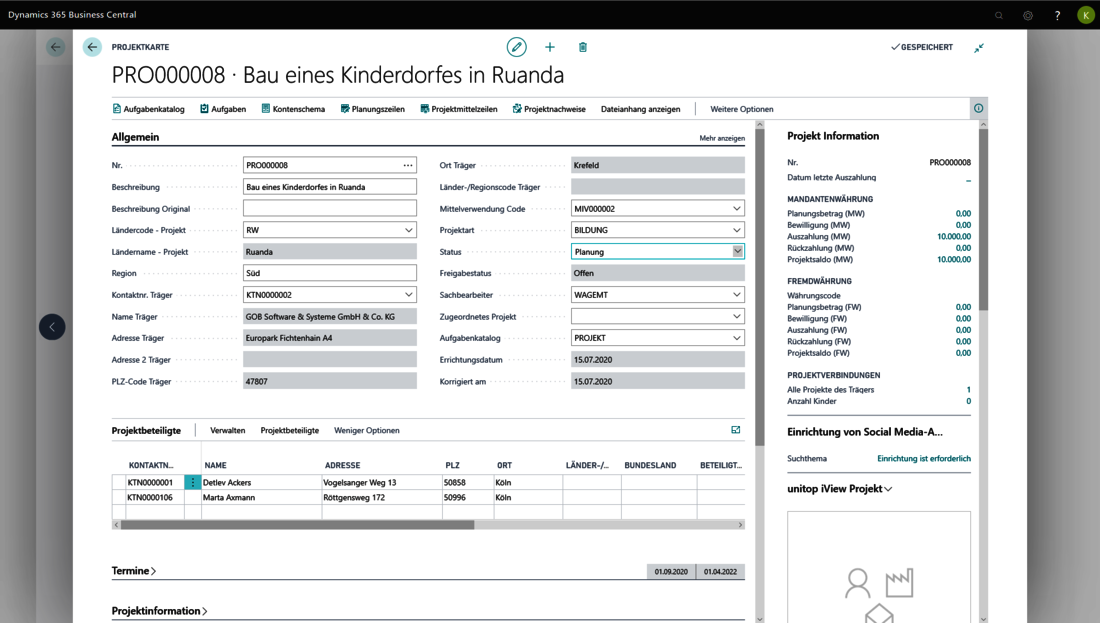
Task: Open Aufgabenkatalog action
Action: [x=149, y=109]
